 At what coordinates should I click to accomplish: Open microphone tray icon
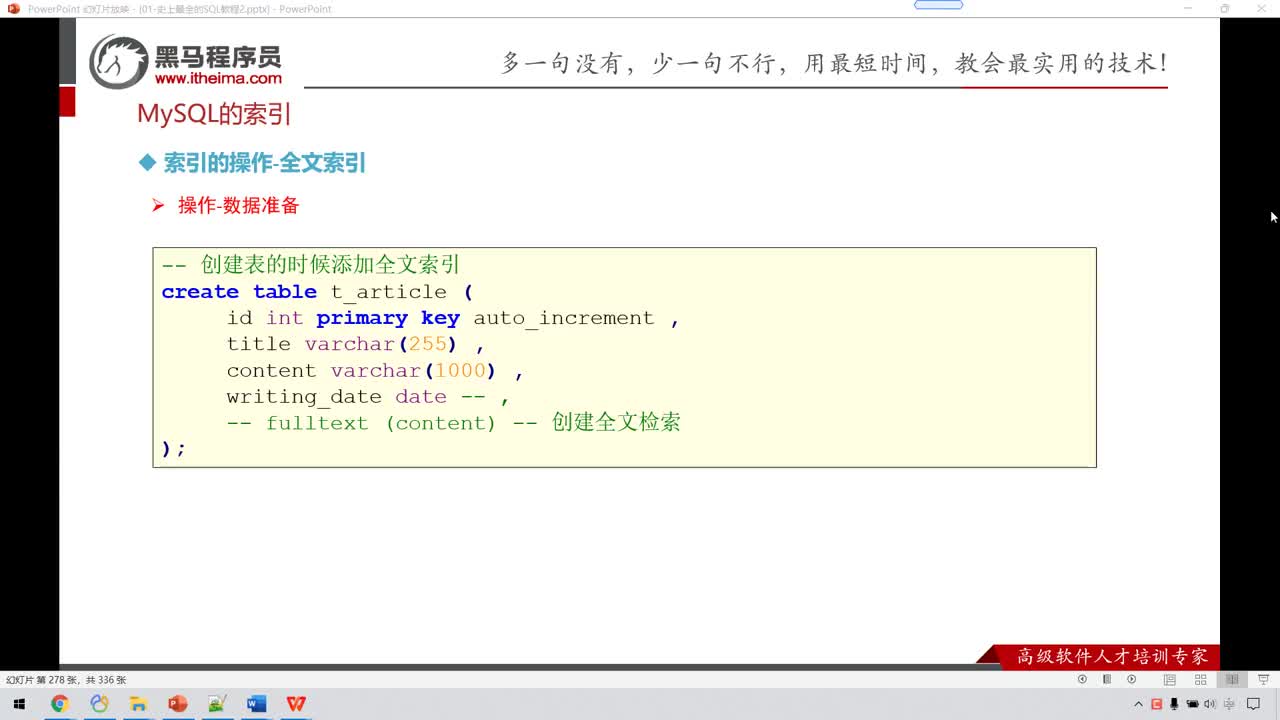(1174, 704)
